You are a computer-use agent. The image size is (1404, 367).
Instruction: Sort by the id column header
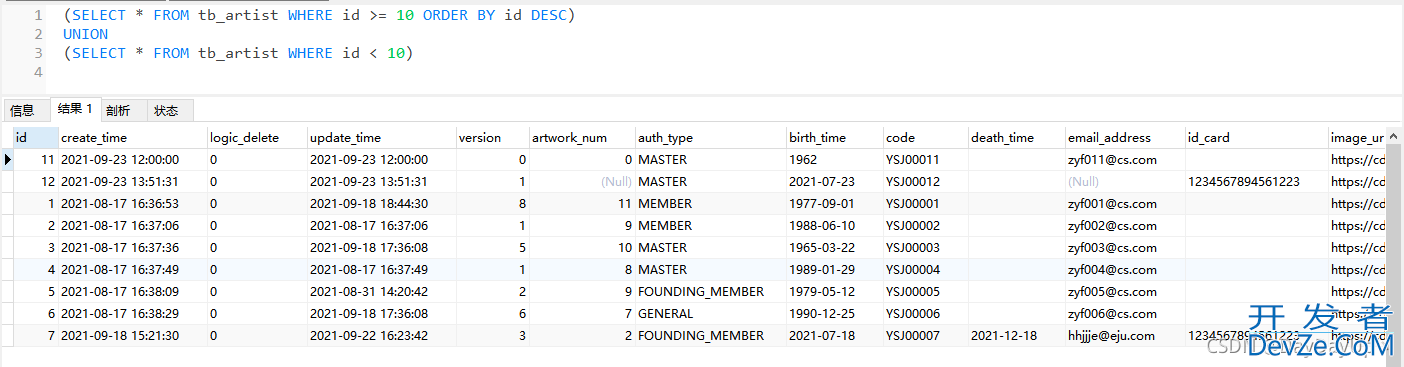click(35, 138)
